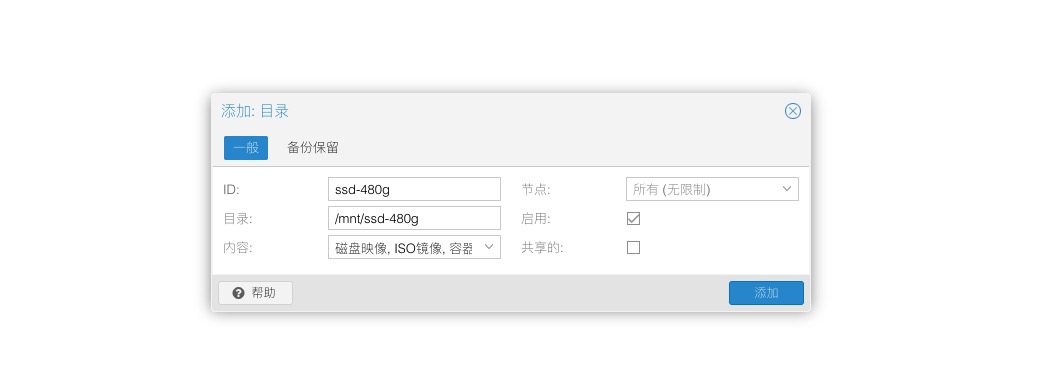Click the 目录 field with /mnt/ssd-480g
This screenshot has height=383, width=1061.
[x=414, y=219]
